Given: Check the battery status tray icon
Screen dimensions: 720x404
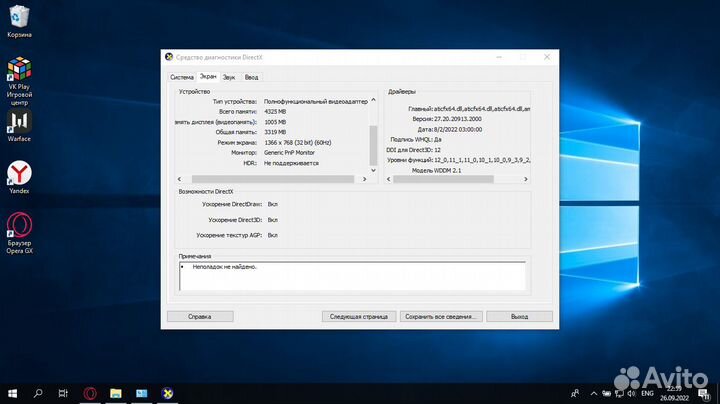Looking at the screenshot, I should click(607, 393).
